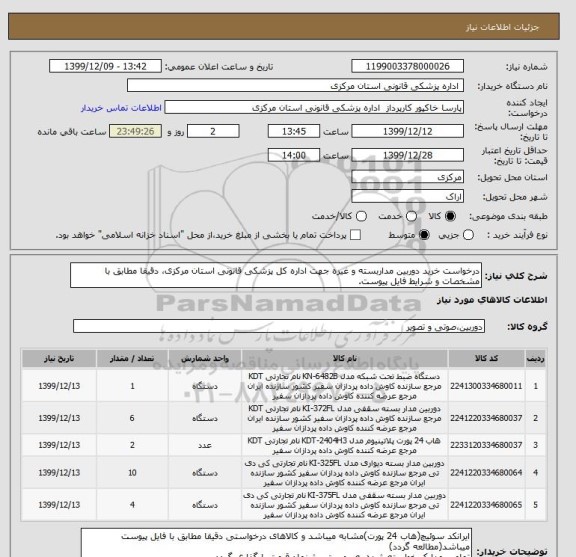The width and height of the screenshot is (576, 557).
Task: Click the price validity date 1399/12/28
Action: (407, 155)
